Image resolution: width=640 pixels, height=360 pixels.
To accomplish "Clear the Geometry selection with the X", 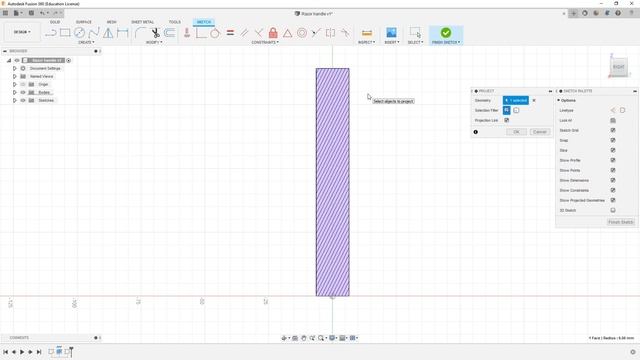I will pyautogui.click(x=534, y=100).
